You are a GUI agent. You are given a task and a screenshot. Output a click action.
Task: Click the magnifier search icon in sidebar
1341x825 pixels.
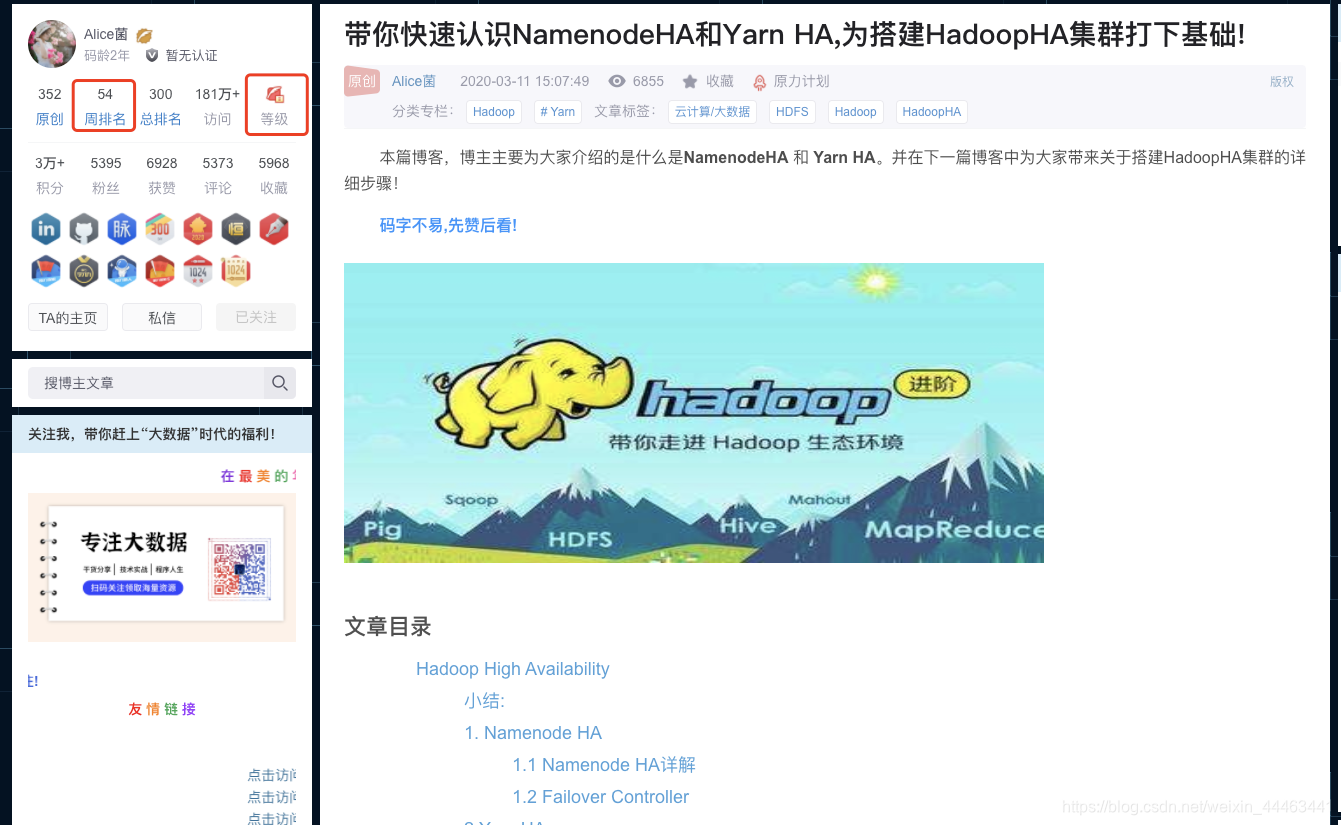pyautogui.click(x=280, y=383)
